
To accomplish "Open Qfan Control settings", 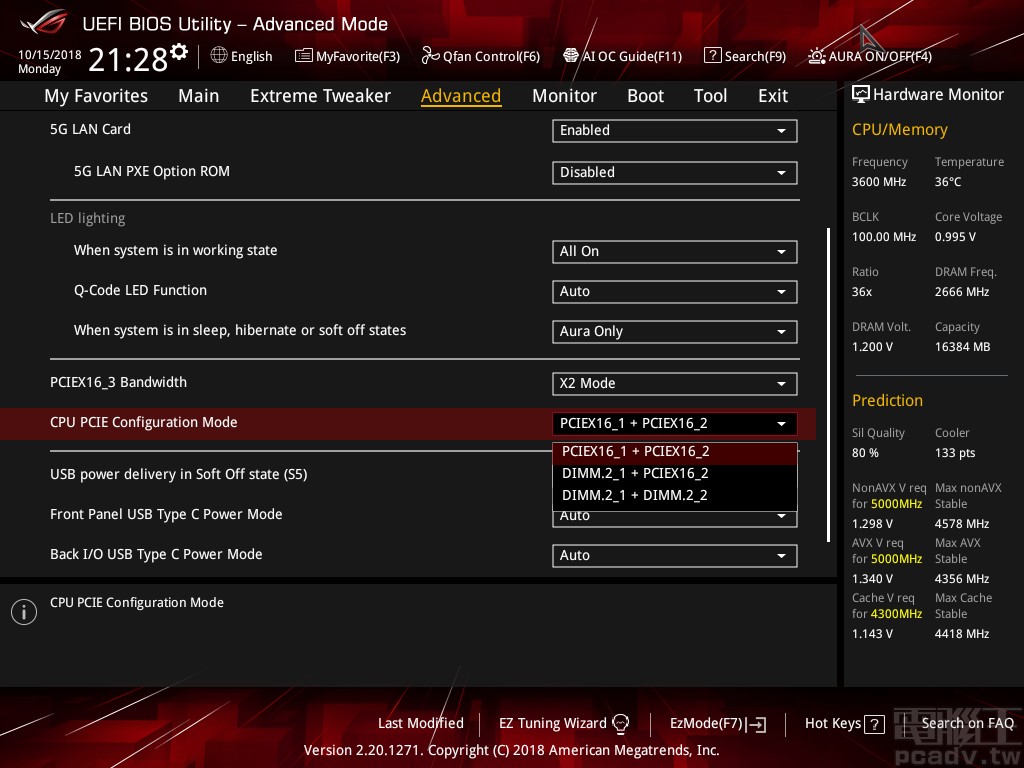I will [x=480, y=56].
